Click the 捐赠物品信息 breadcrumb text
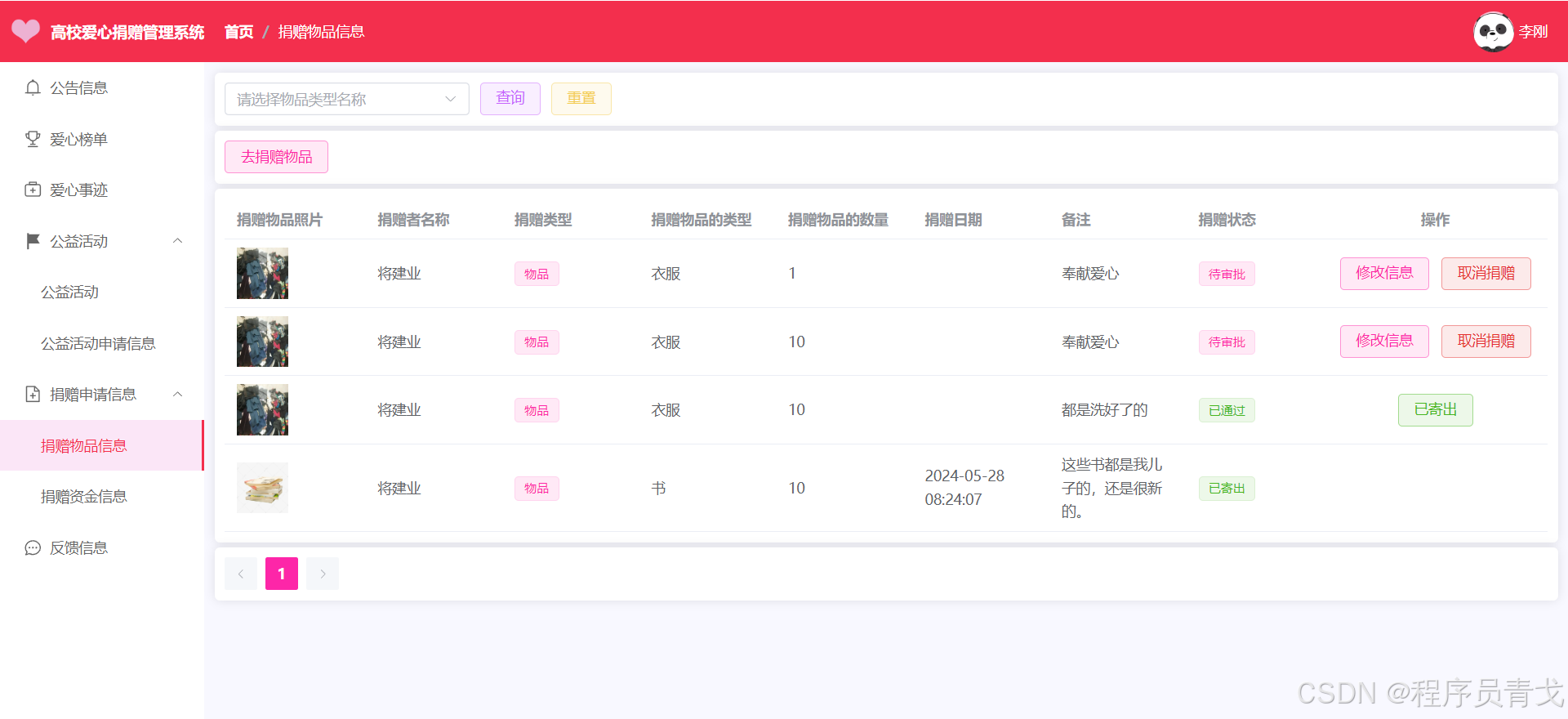Screen dimensions: 1568x719 click(x=321, y=32)
